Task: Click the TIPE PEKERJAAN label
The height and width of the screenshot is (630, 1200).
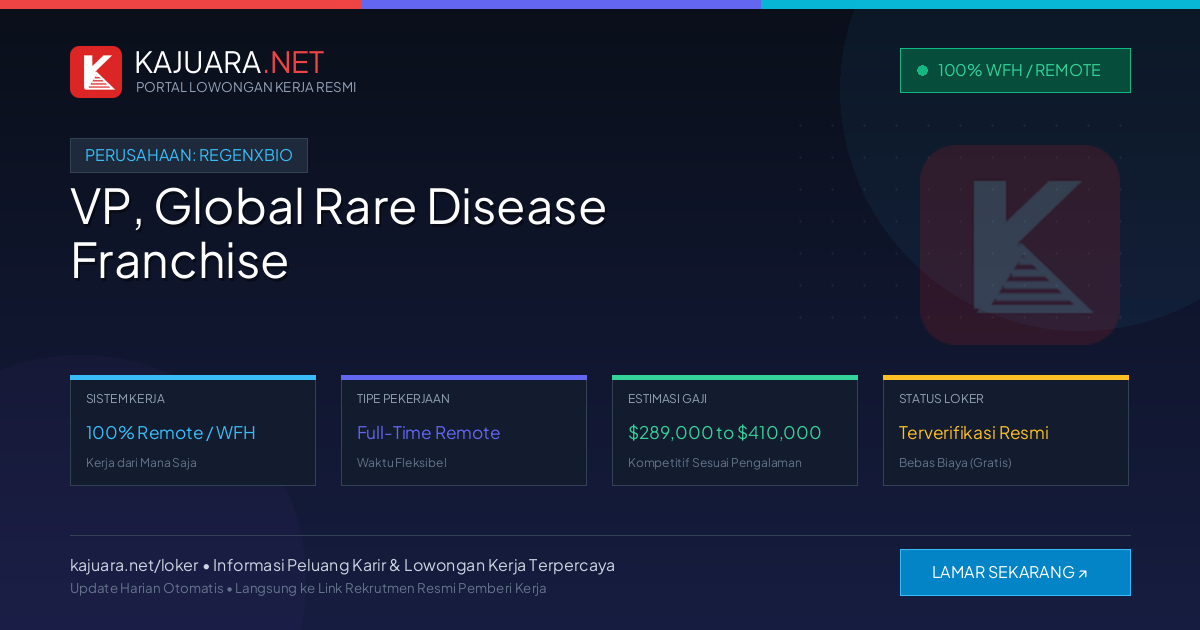Action: 403,398
